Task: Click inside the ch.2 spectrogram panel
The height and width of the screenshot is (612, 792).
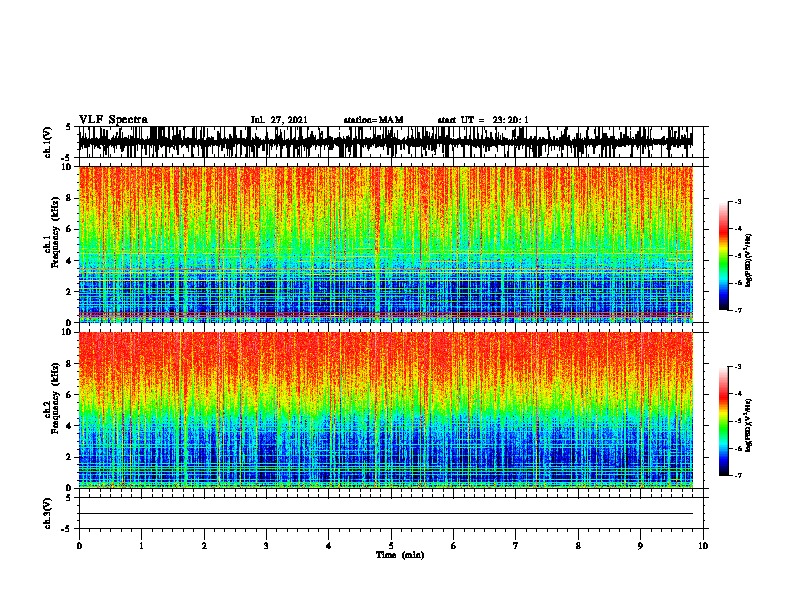Action: pyautogui.click(x=386, y=410)
